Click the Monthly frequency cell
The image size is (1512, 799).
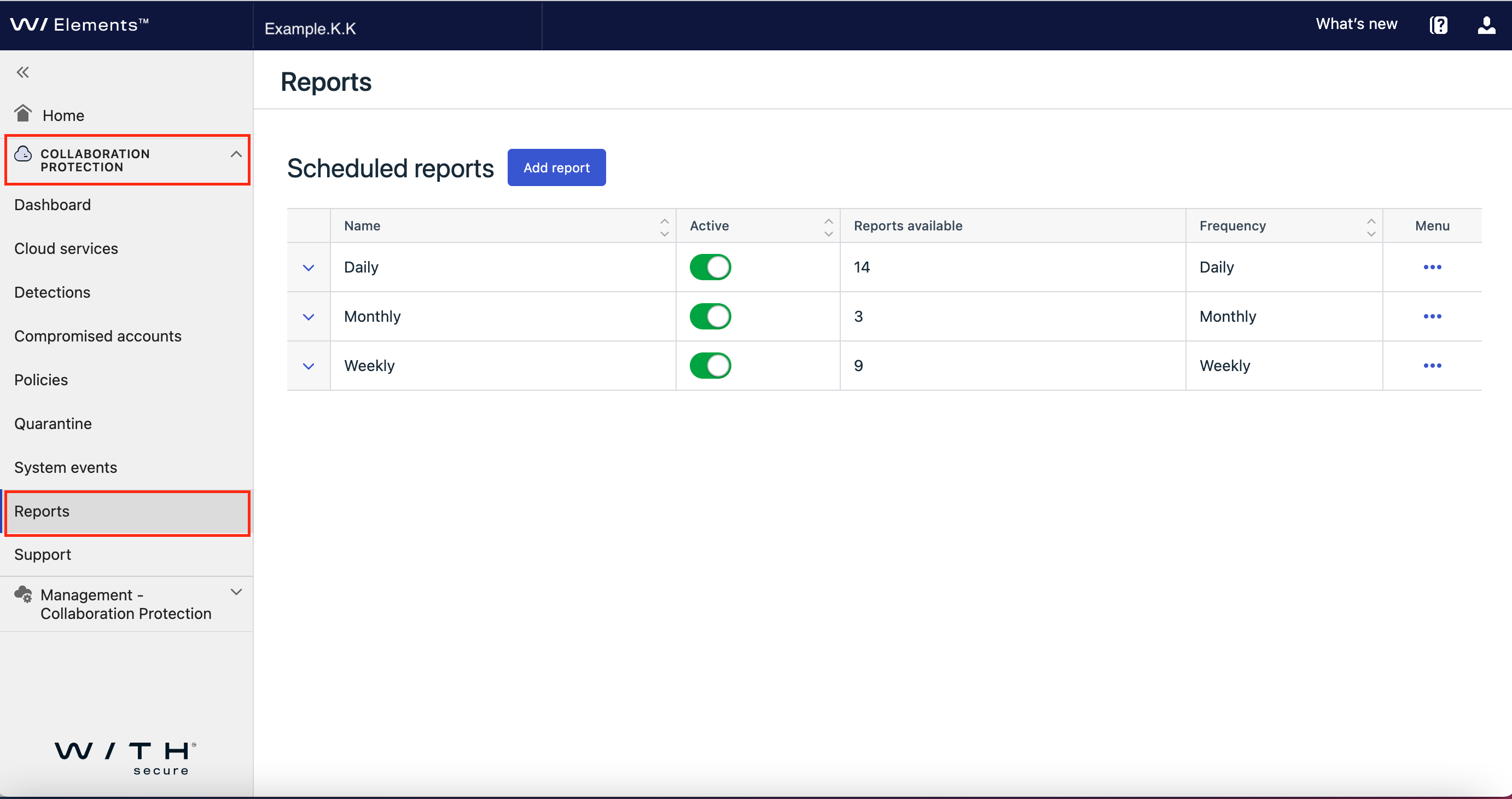pos(1284,316)
